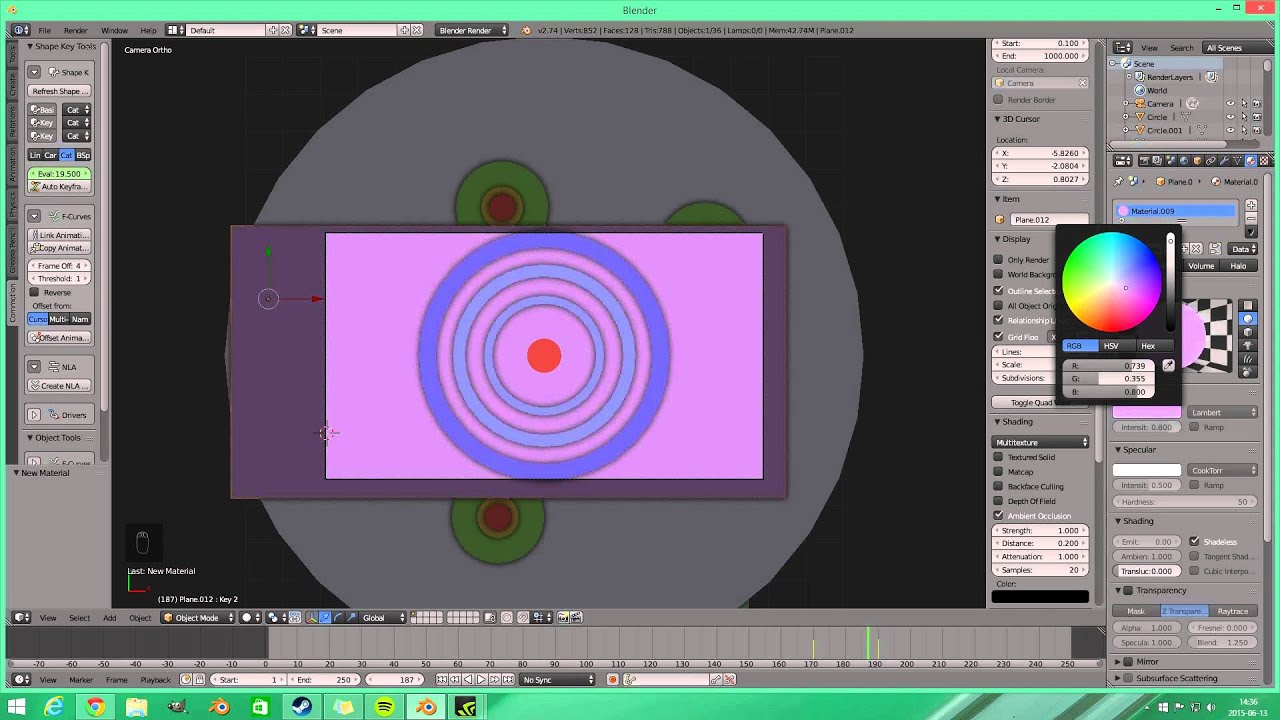
Task: Open the Windows Start button
Action: coord(15,707)
